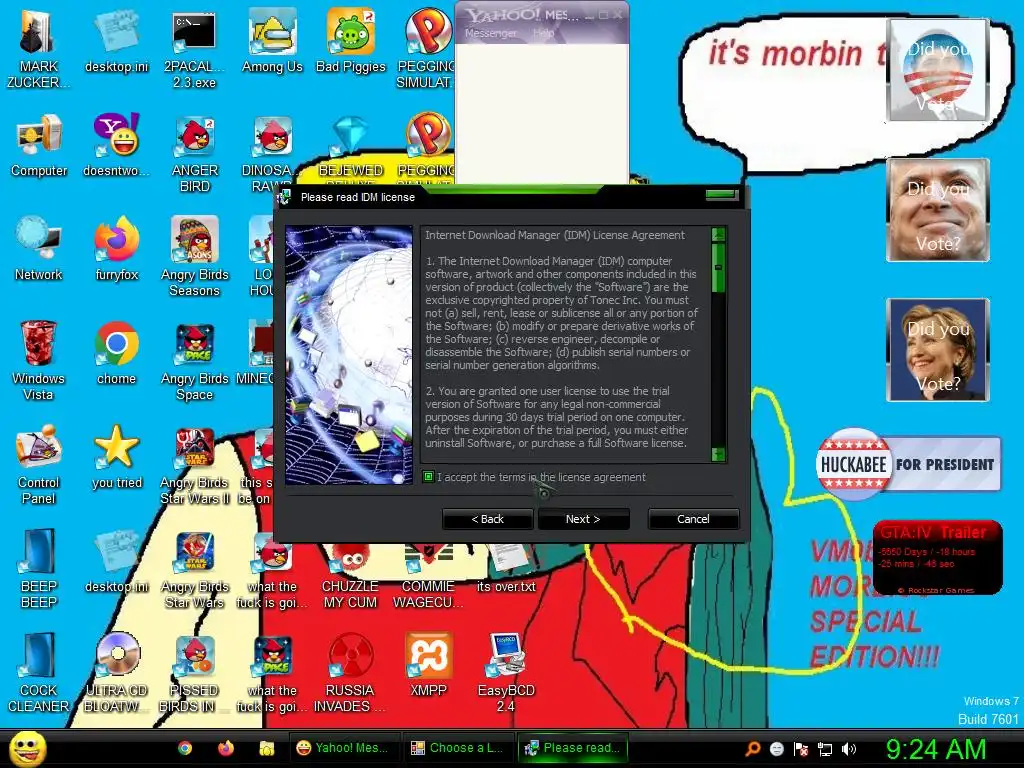
Task: Select the Computer desktop icon
Action: (39, 146)
